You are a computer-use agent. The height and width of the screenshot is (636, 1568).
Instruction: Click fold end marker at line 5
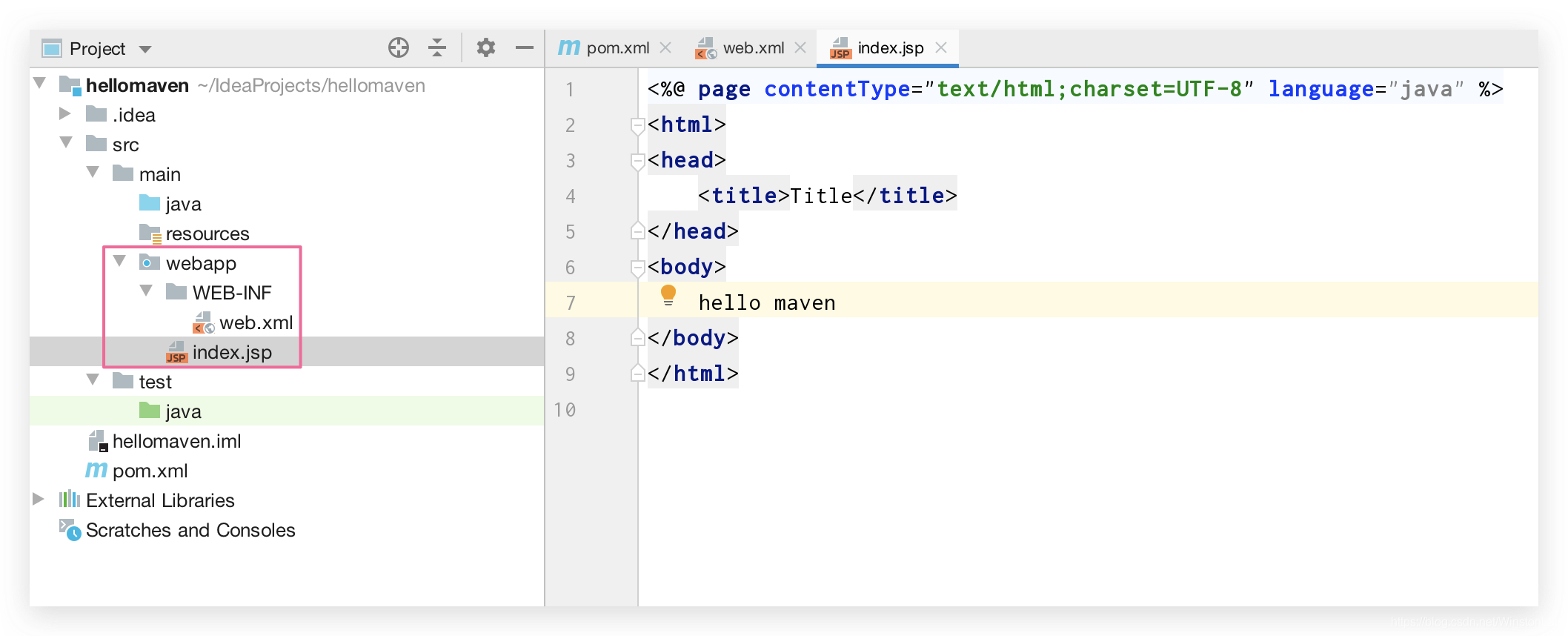coord(637,231)
